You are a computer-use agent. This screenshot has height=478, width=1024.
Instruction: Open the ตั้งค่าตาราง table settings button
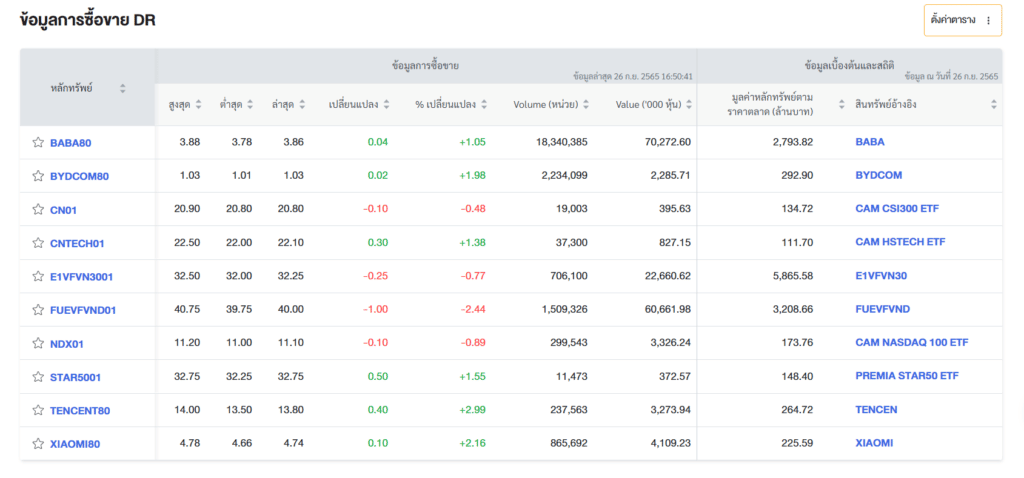[963, 20]
